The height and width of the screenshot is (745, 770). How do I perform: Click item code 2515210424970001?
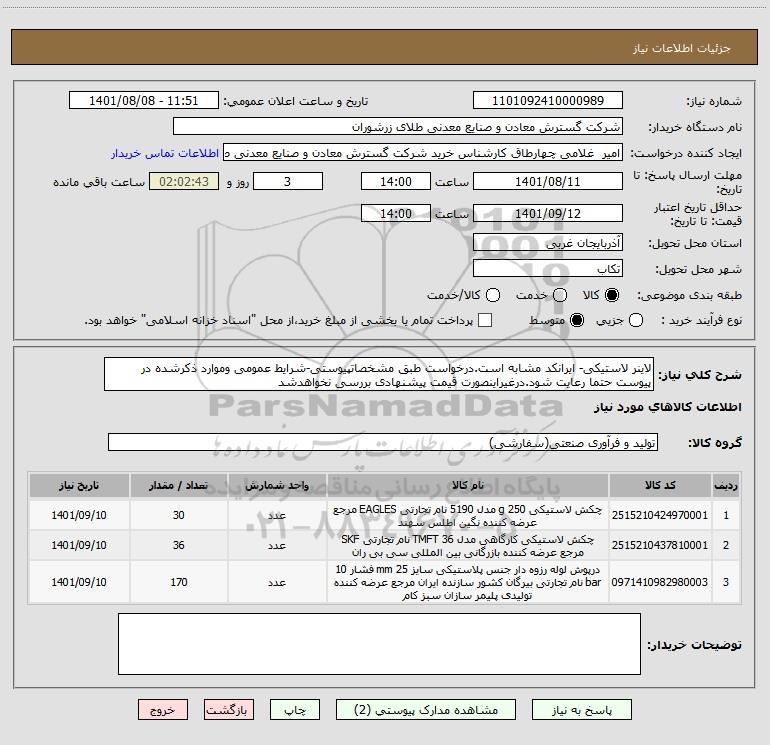click(660, 515)
